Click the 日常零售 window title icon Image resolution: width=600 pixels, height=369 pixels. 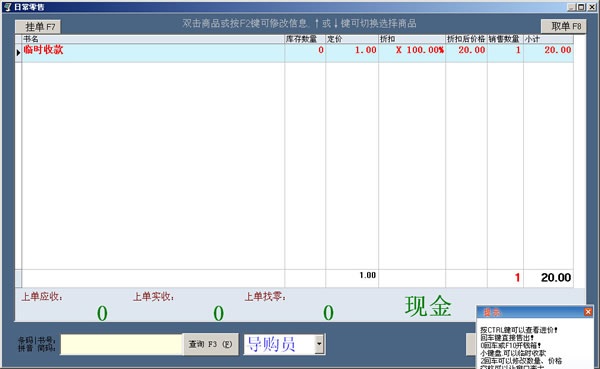tap(8, 7)
